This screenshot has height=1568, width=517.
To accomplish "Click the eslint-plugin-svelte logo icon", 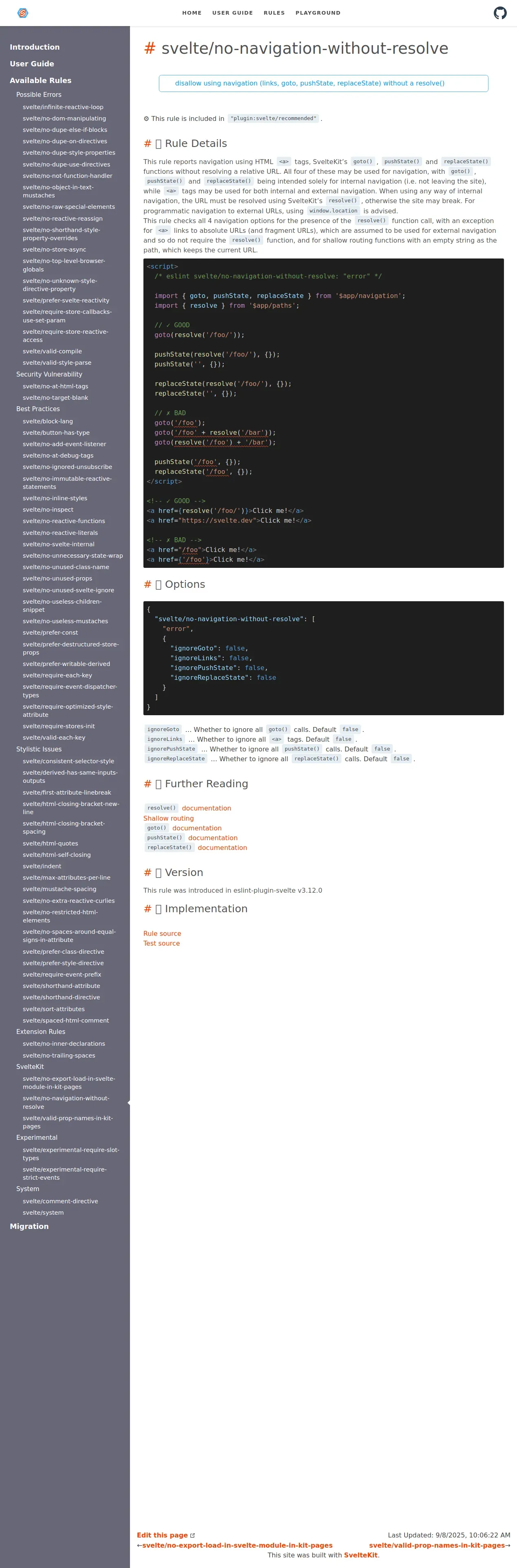I will point(22,13).
